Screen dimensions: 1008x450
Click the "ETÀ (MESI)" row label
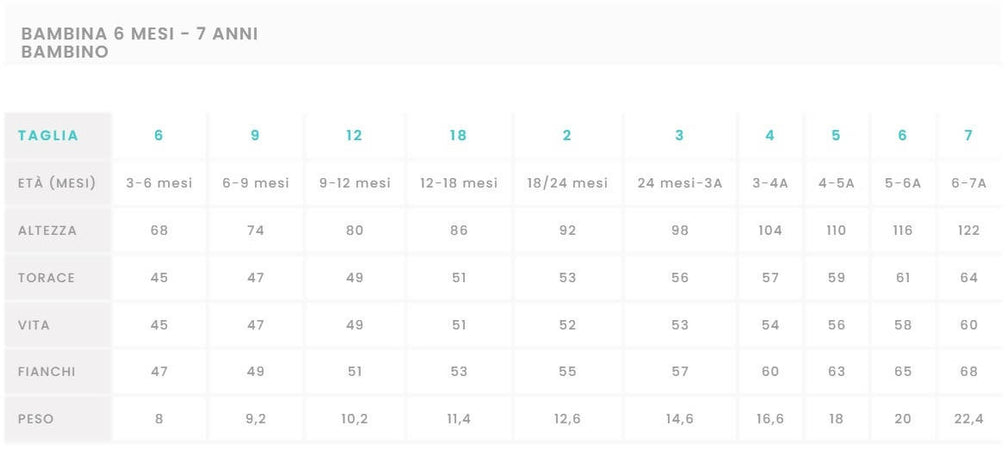click(x=56, y=183)
